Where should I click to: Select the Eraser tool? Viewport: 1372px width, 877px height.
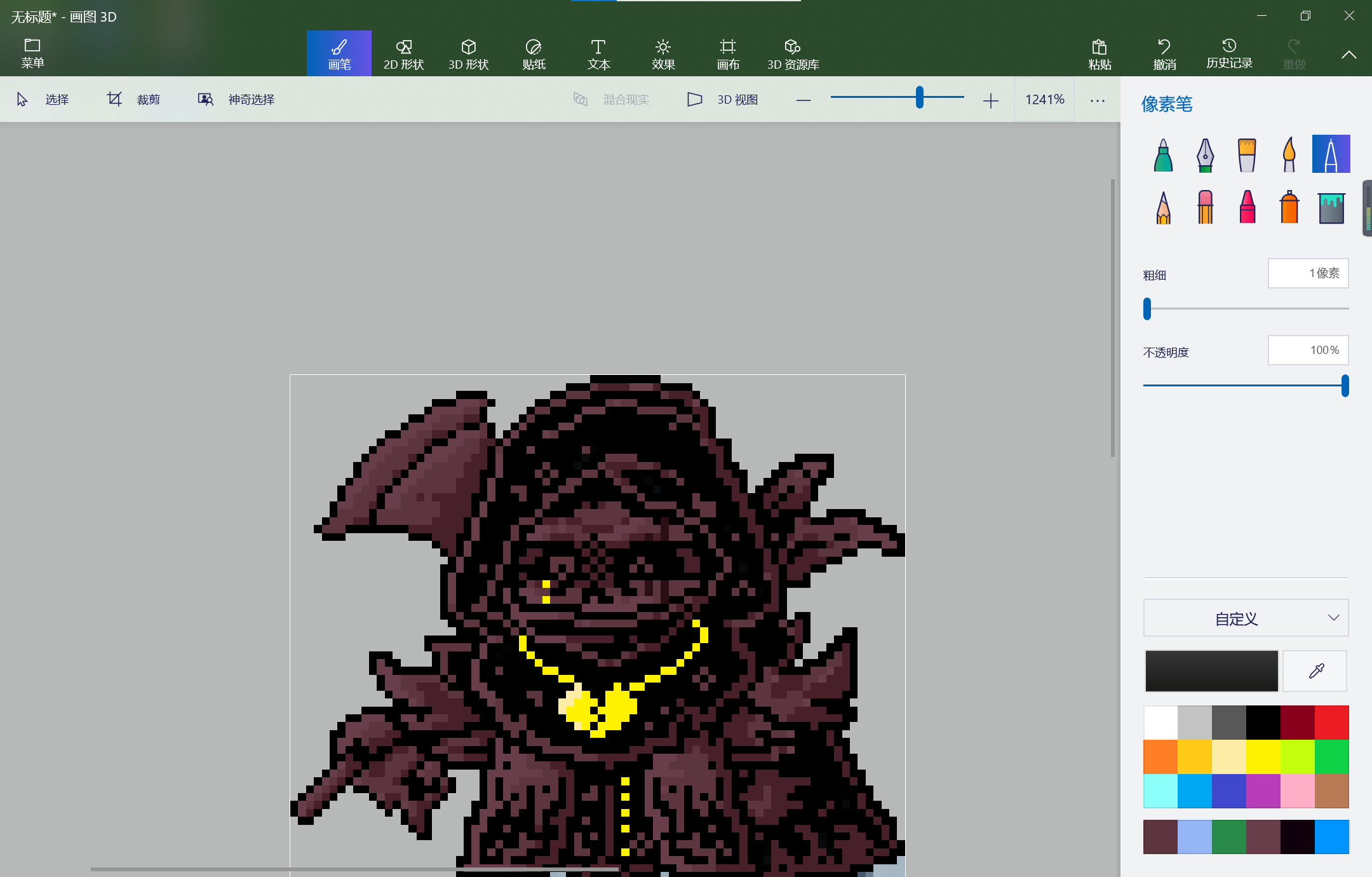pos(1205,207)
